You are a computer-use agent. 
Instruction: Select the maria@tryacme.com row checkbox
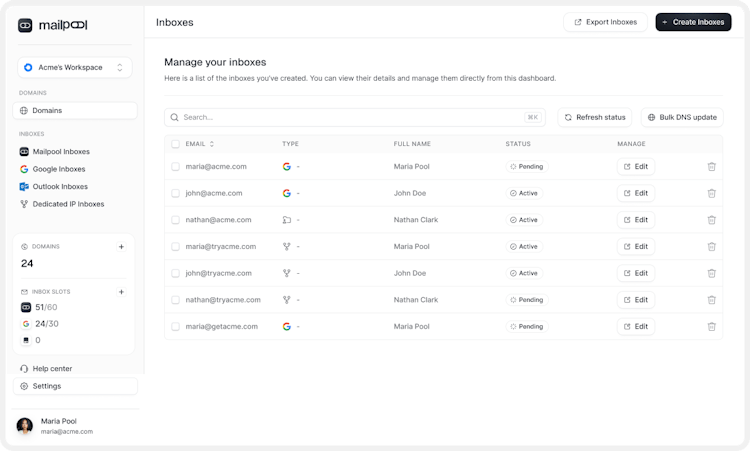coord(175,246)
